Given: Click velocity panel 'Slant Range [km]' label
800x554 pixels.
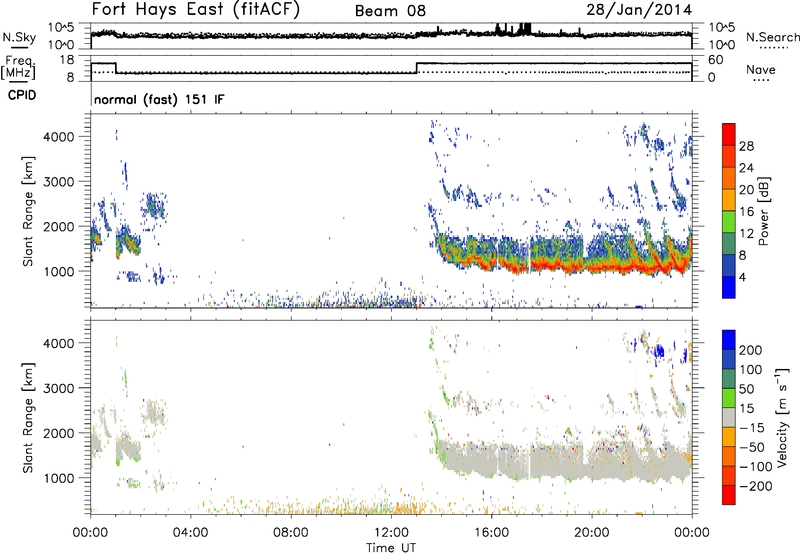Looking at the screenshot, I should click(28, 417).
